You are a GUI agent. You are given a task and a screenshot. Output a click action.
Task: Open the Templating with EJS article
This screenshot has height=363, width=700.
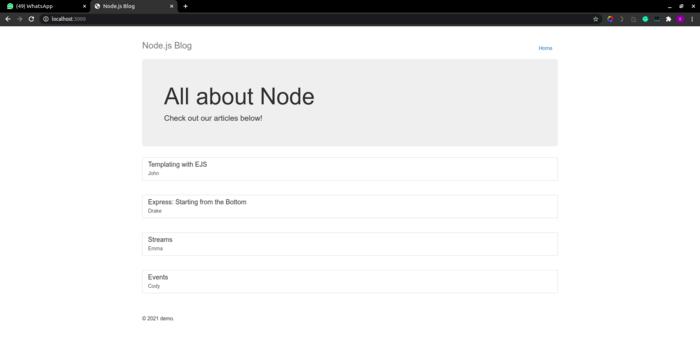click(x=350, y=169)
